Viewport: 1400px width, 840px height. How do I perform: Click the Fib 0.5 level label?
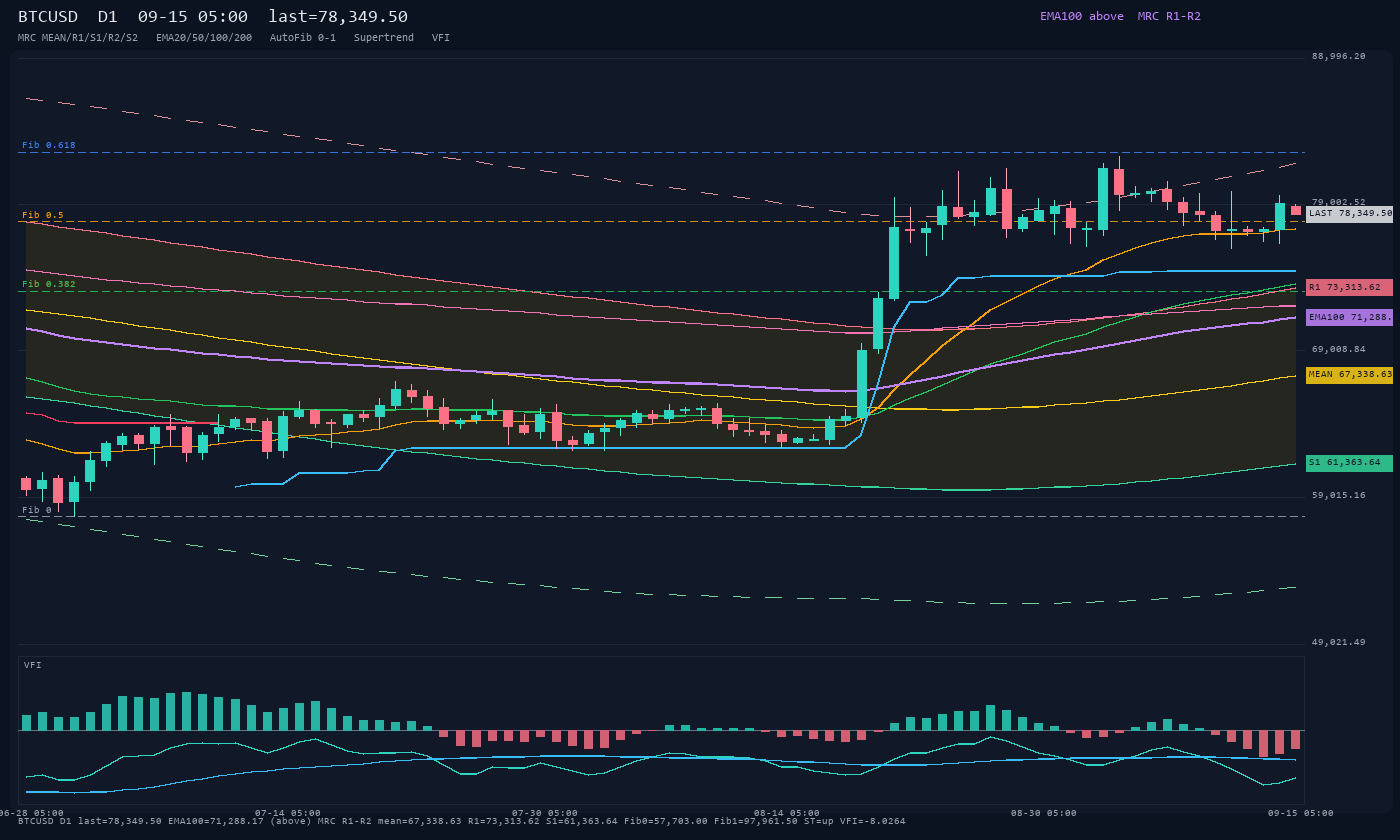pos(43,215)
